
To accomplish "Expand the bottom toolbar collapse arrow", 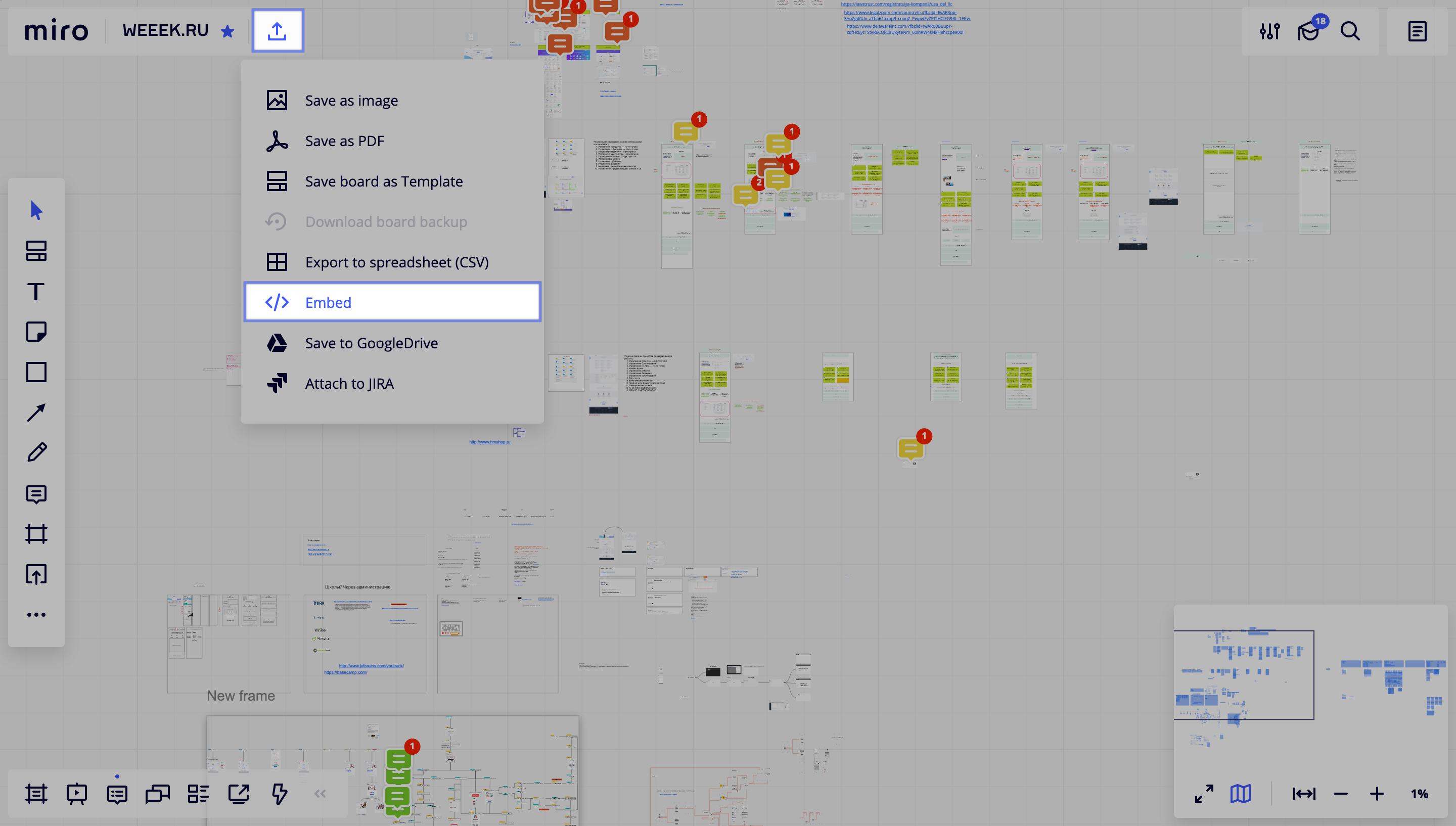I will 320,793.
